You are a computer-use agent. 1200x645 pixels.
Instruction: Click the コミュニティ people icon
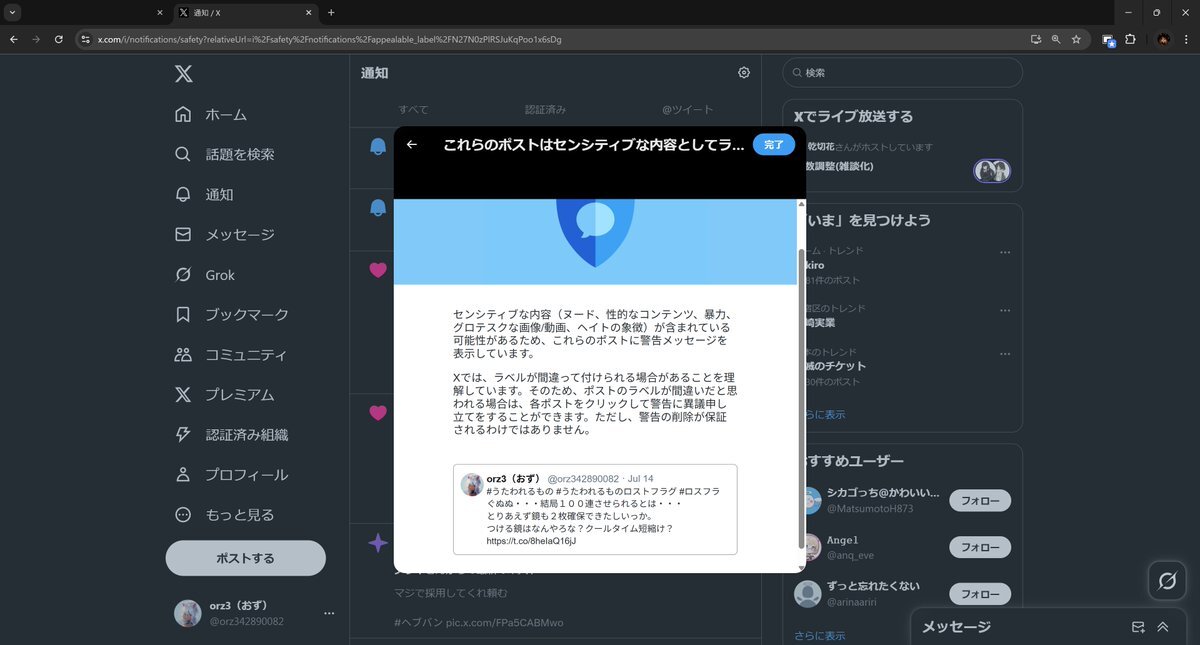tap(183, 354)
